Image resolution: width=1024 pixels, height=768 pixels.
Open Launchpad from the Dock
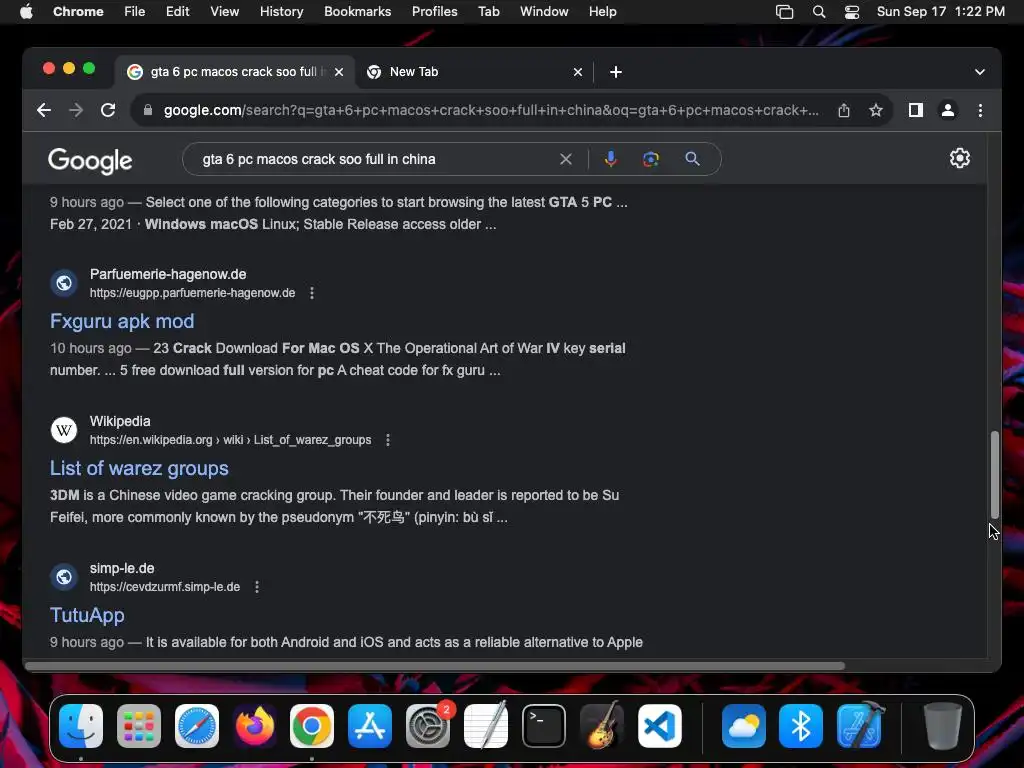pyautogui.click(x=139, y=726)
